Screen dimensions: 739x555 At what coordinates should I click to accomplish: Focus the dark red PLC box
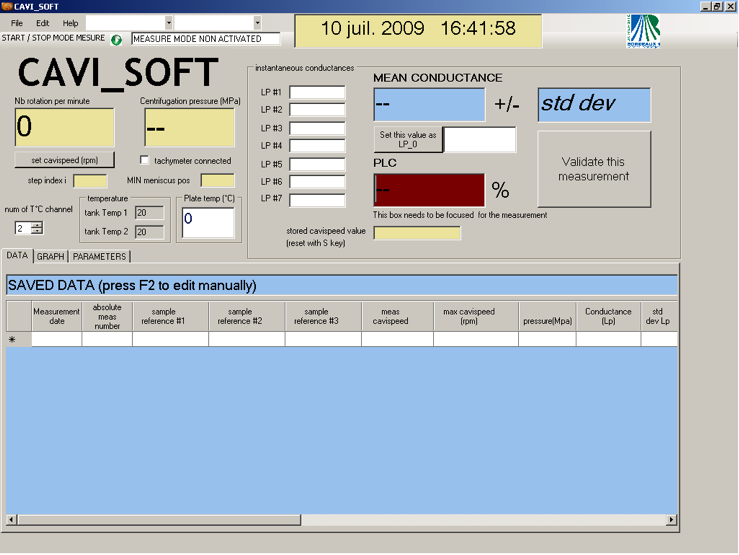point(428,189)
